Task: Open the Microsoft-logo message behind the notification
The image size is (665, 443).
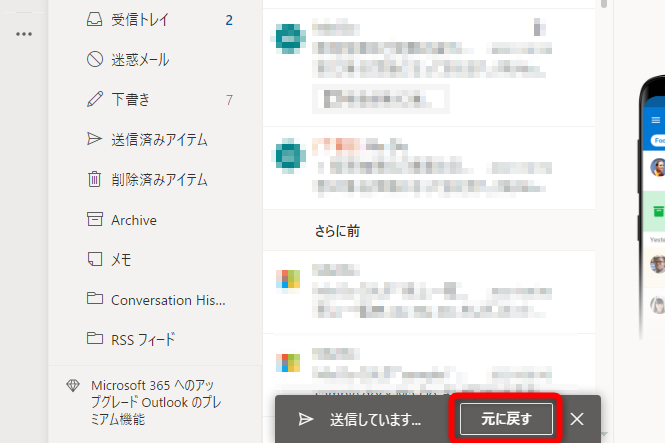Action: (x=429, y=365)
